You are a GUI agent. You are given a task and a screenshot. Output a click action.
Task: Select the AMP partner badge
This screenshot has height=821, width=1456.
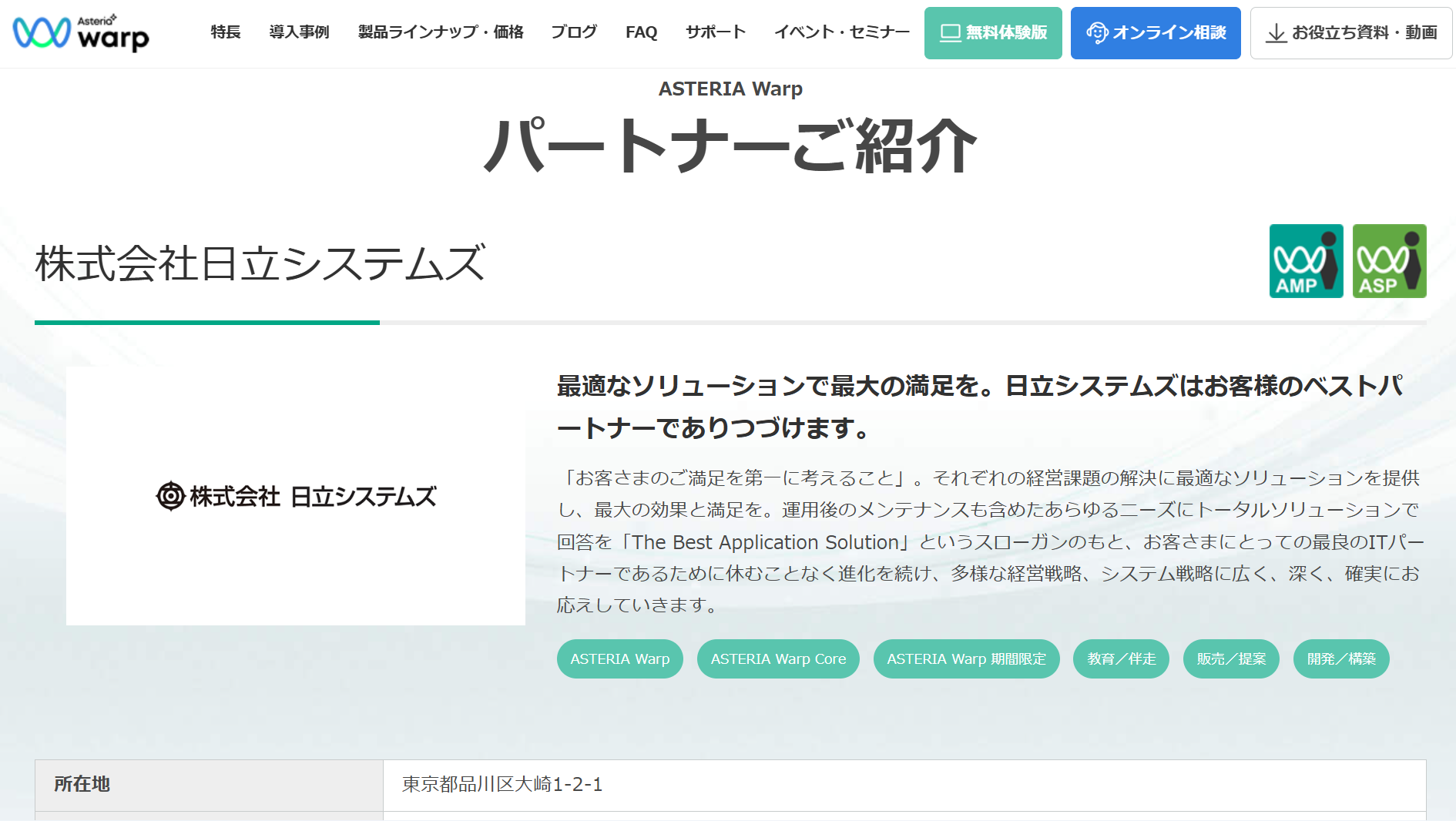tap(1306, 261)
